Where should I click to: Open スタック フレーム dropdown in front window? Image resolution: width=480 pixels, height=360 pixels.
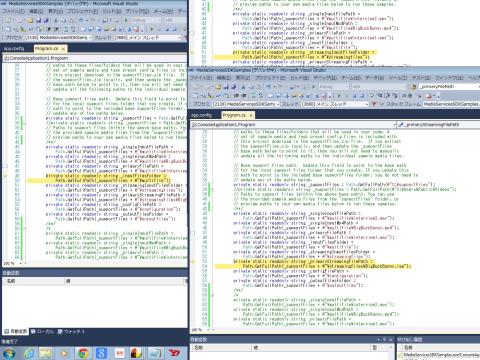click(x=452, y=104)
